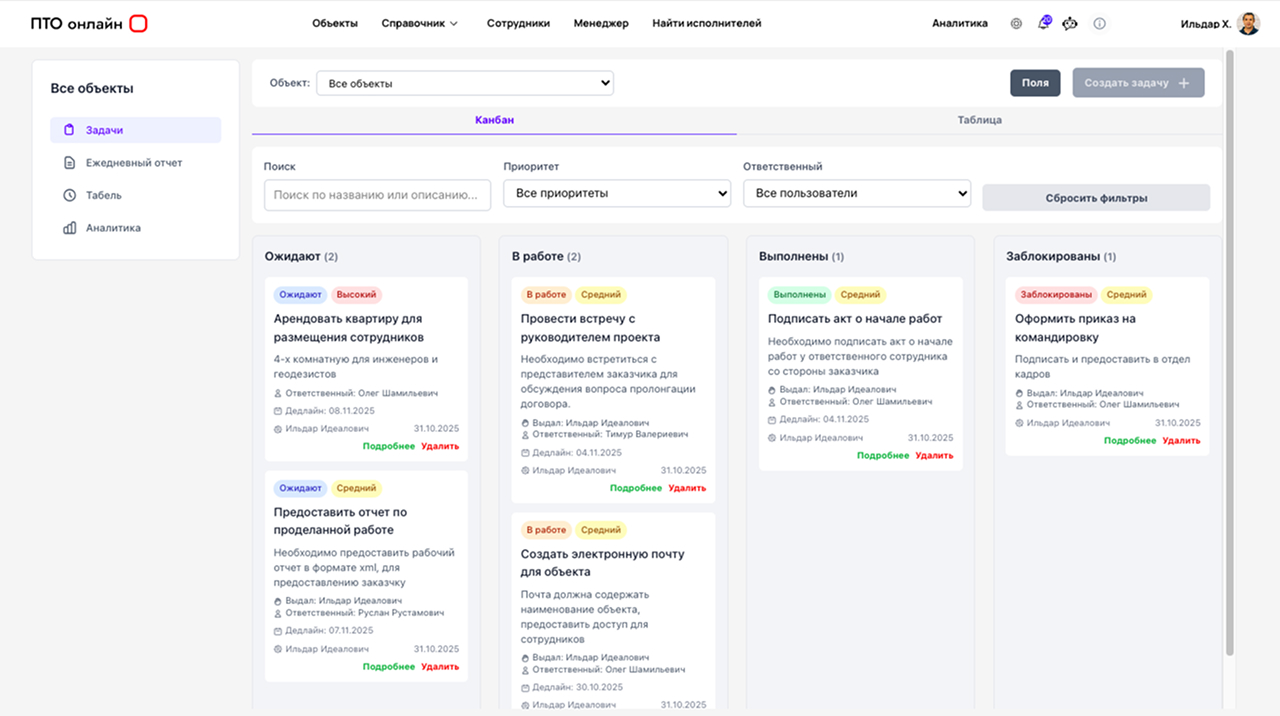Open settings gear icon in top bar
This screenshot has width=1280, height=716.
pyautogui.click(x=1016, y=23)
